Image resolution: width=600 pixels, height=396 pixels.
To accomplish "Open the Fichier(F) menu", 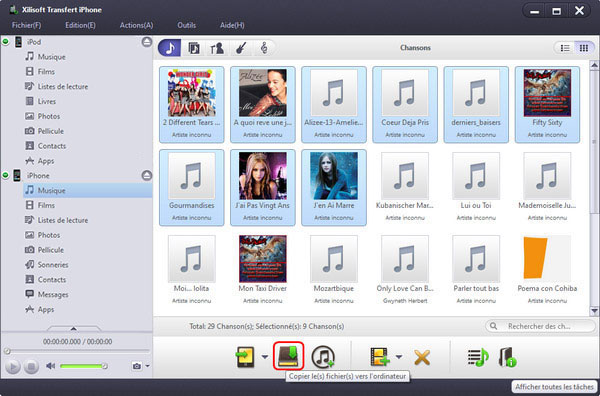I will [x=26, y=25].
